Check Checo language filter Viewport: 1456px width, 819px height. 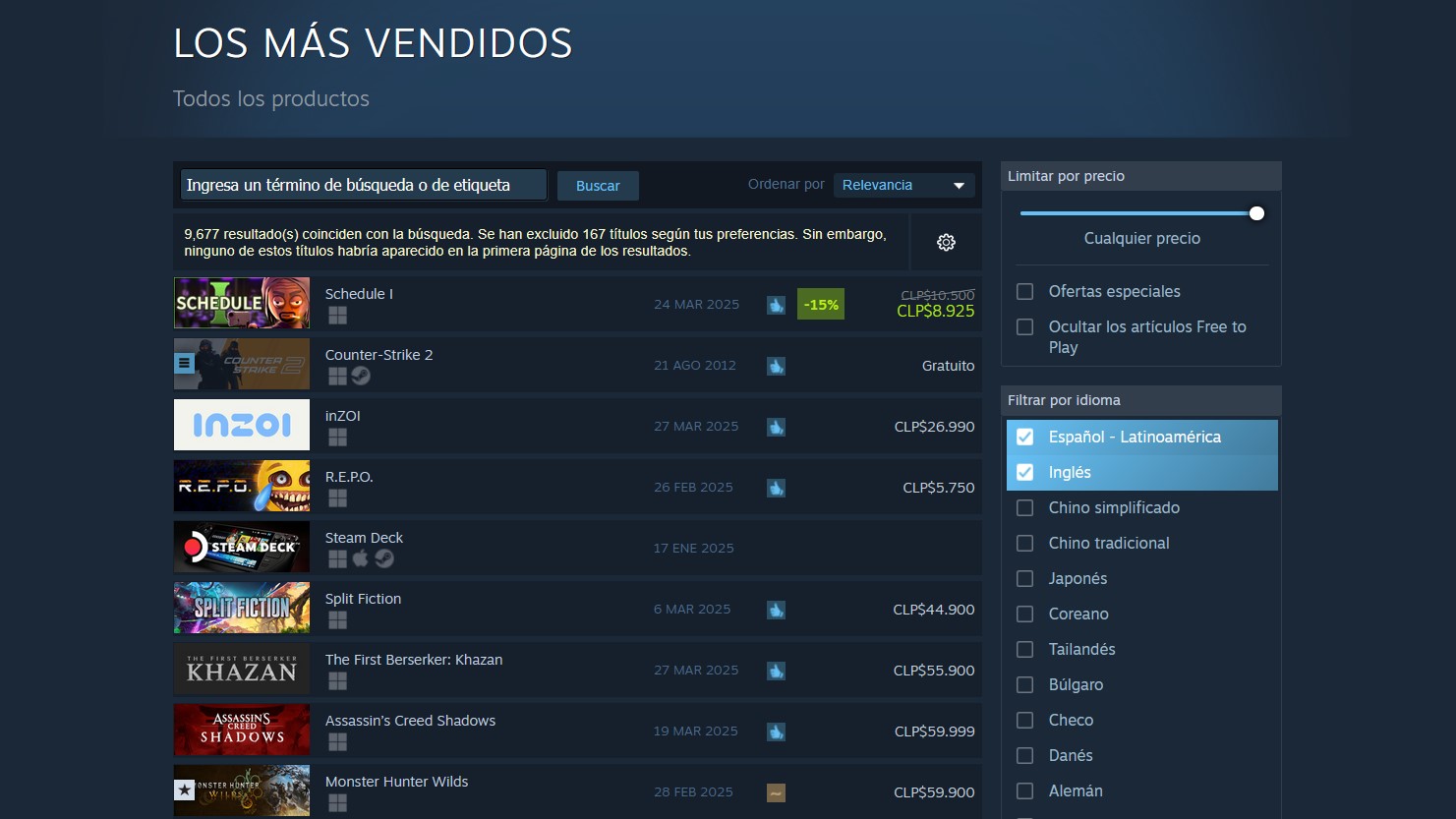pos(1024,720)
